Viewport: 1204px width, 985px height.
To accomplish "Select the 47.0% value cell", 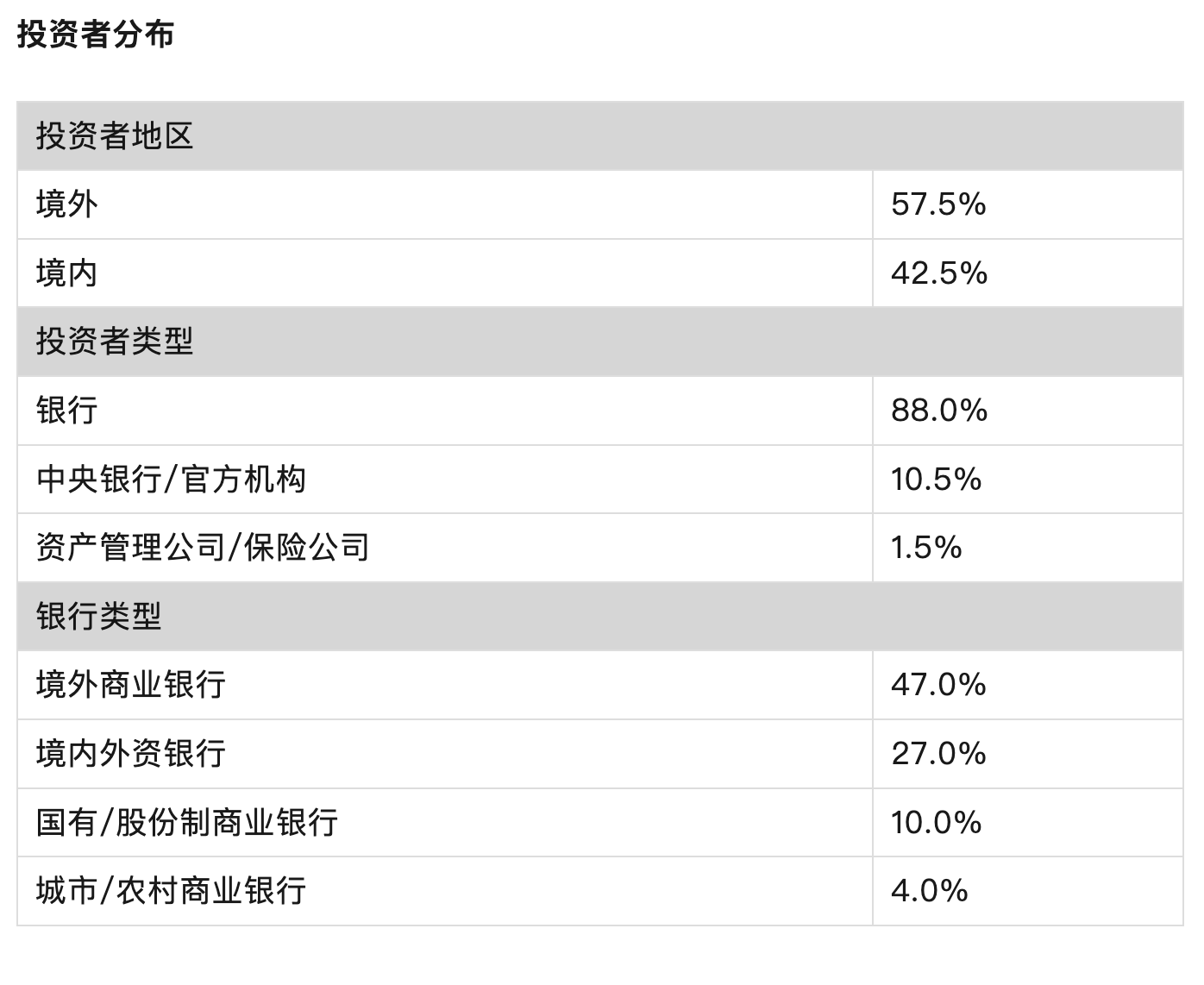I will point(938,685).
